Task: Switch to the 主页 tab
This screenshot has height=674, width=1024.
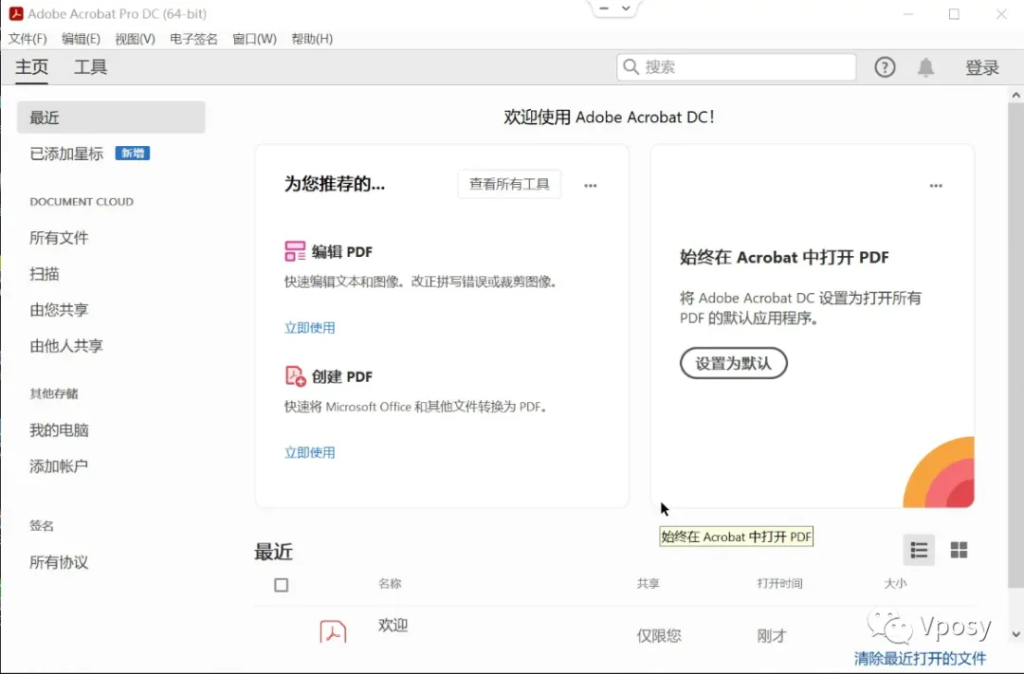Action: pyautogui.click(x=31, y=67)
